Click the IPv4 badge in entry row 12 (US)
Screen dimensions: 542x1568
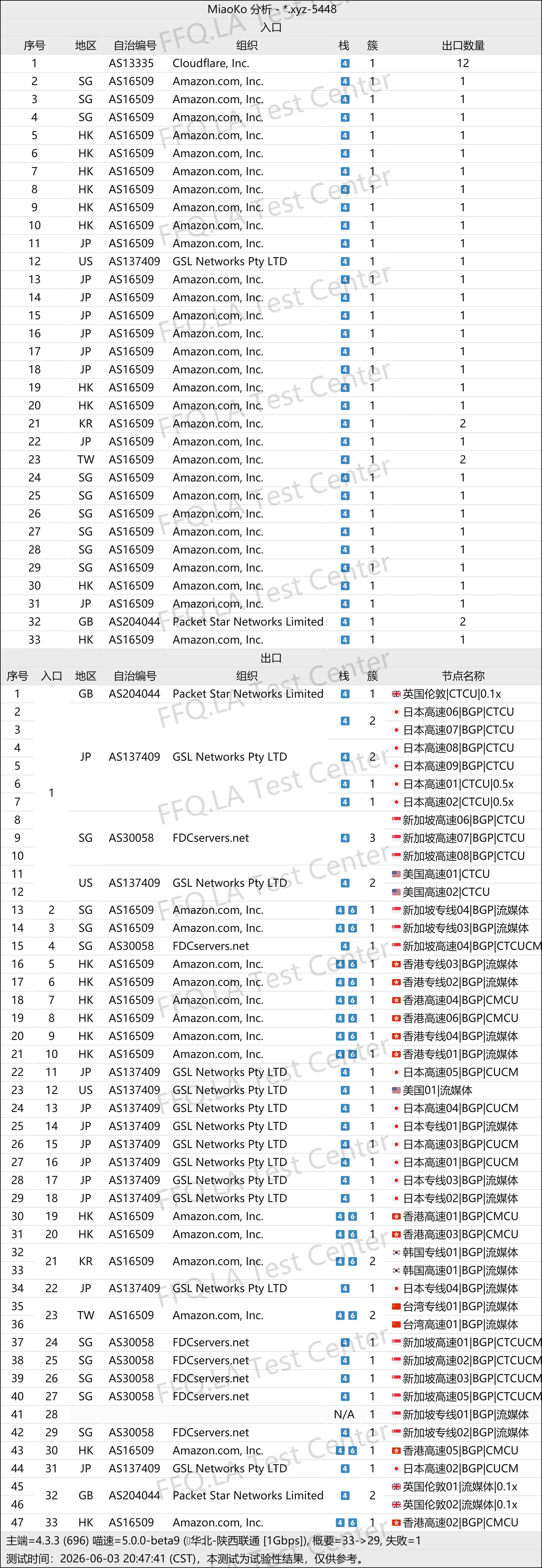click(x=345, y=262)
